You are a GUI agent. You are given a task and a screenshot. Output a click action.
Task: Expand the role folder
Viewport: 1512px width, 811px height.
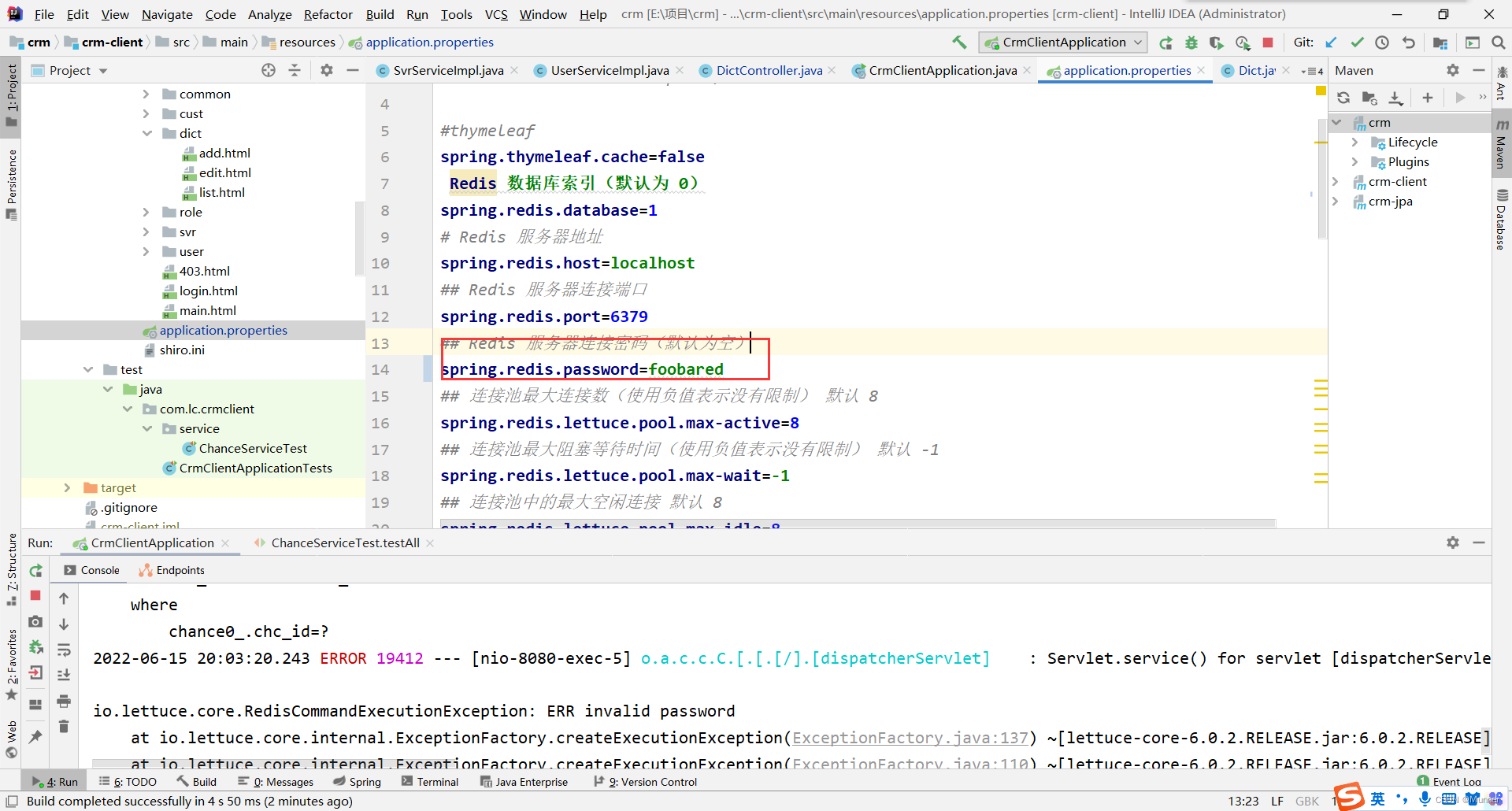pyautogui.click(x=146, y=212)
